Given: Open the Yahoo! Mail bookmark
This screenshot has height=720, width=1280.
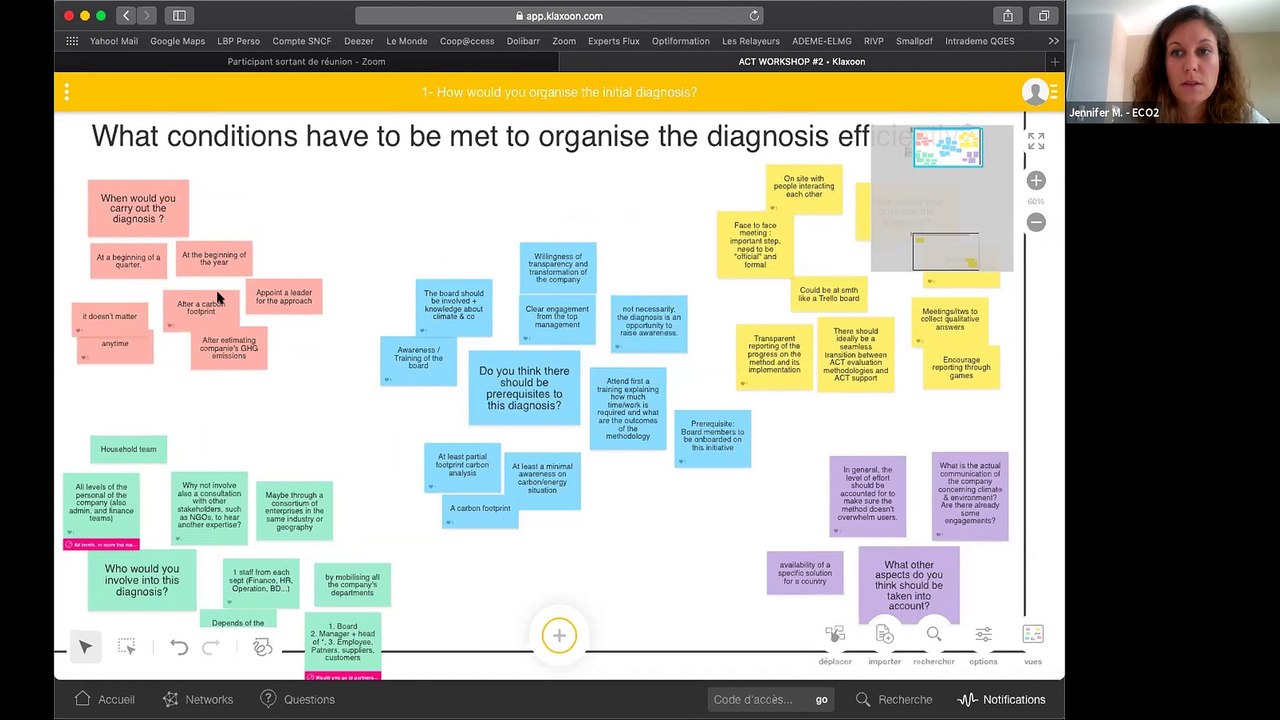Looking at the screenshot, I should [114, 41].
